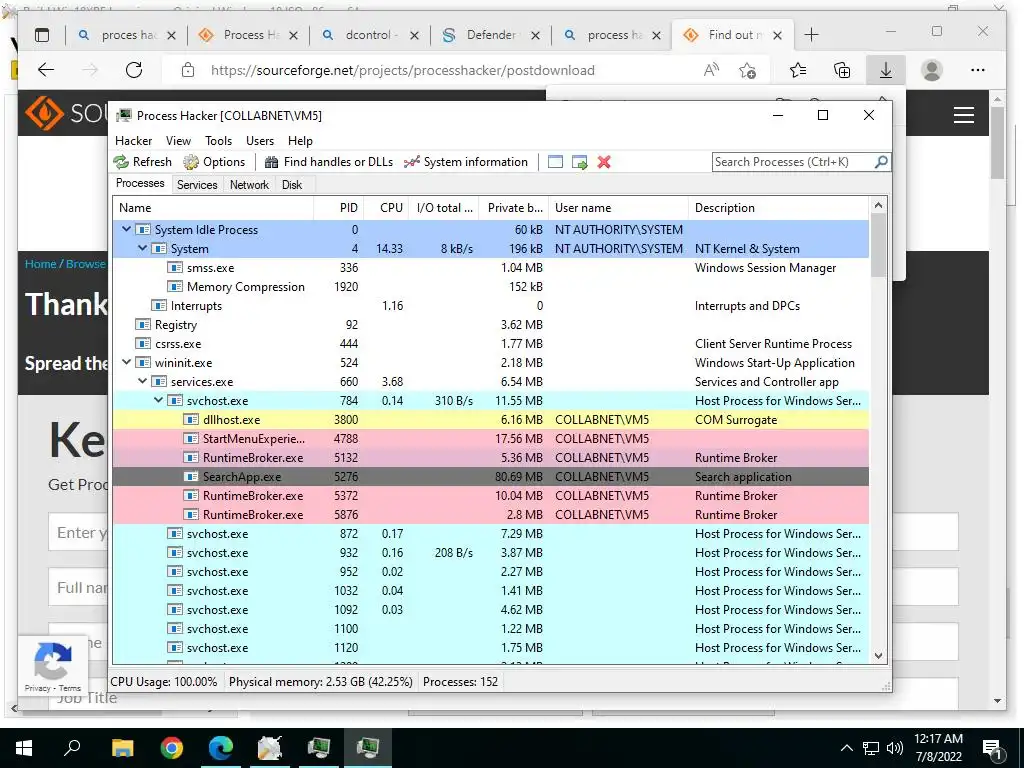Open Windows Start menu
This screenshot has height=768, width=1024.
click(x=24, y=748)
